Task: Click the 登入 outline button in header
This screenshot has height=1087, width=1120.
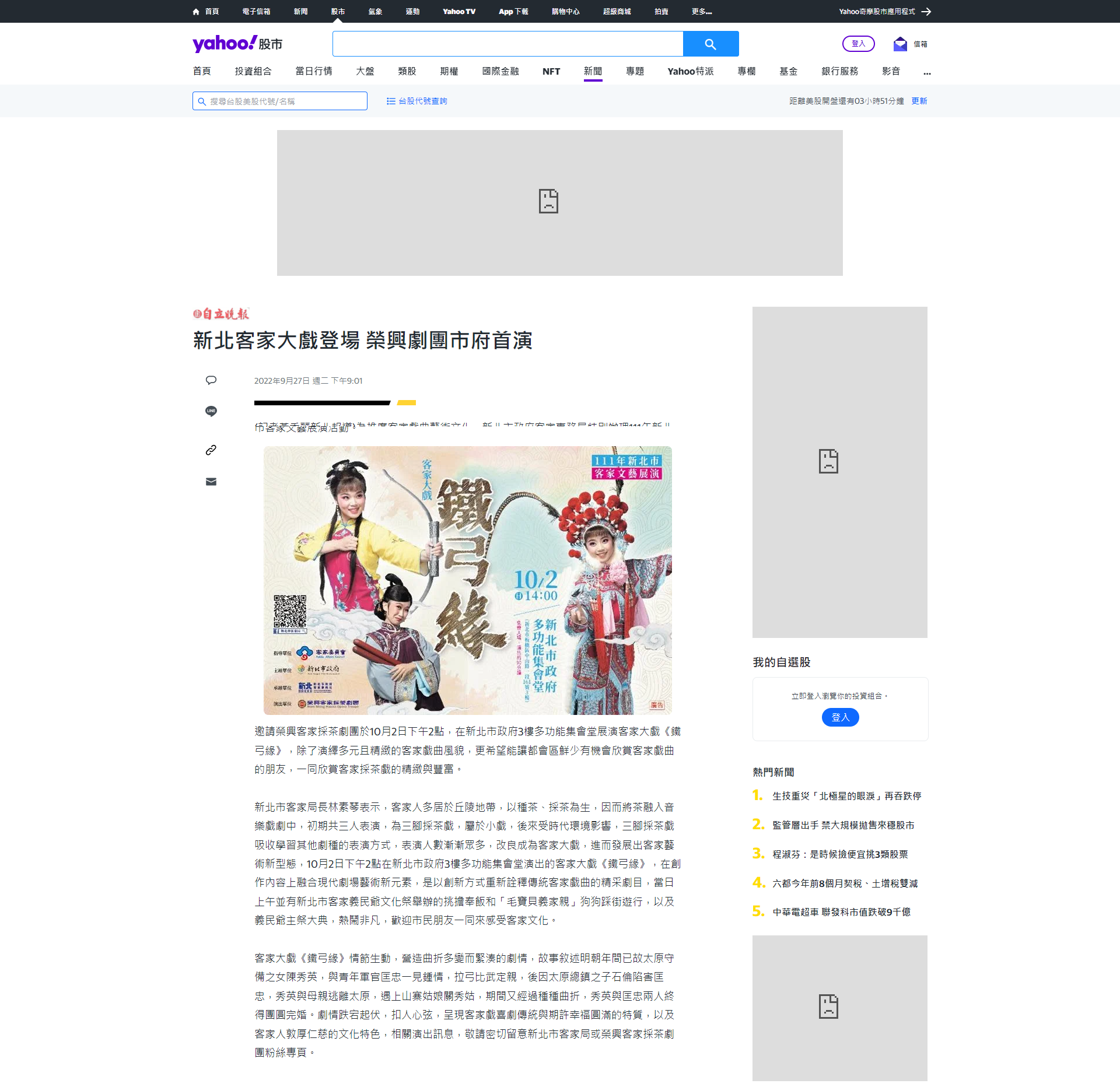Action: pyautogui.click(x=859, y=44)
